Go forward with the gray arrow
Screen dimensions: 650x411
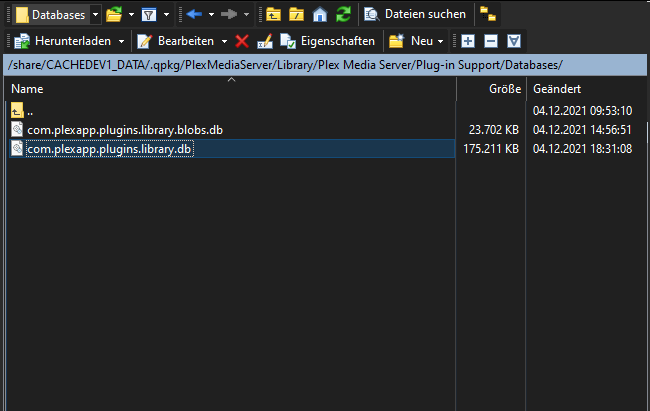[x=229, y=15]
